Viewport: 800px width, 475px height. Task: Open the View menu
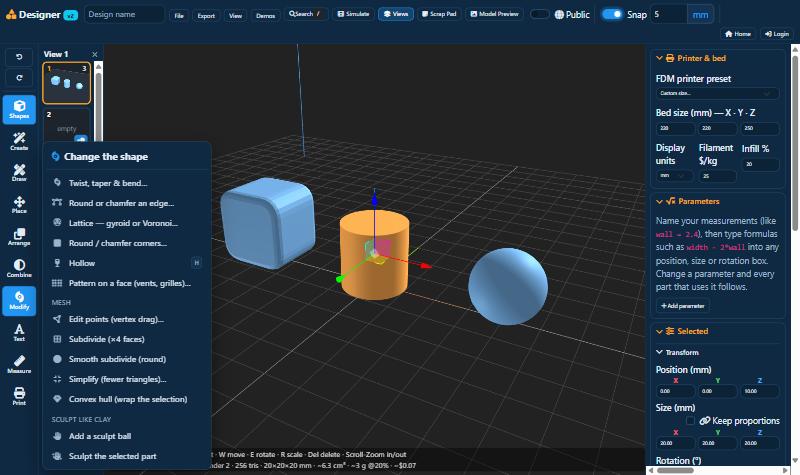coord(235,15)
